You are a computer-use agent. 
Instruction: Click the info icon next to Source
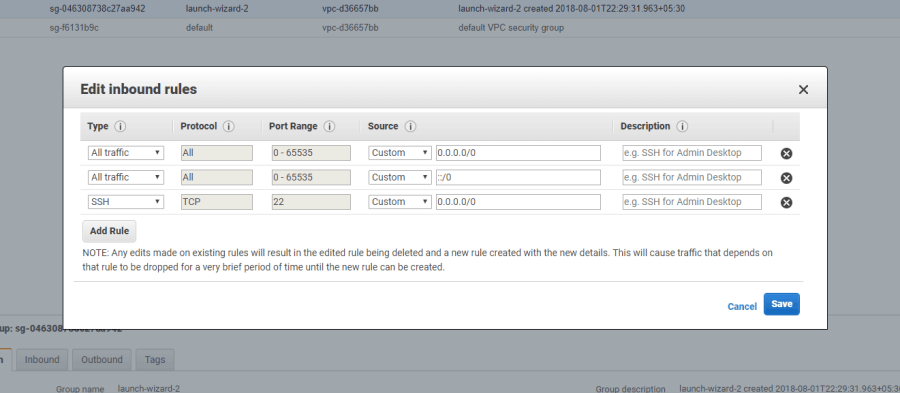point(410,126)
